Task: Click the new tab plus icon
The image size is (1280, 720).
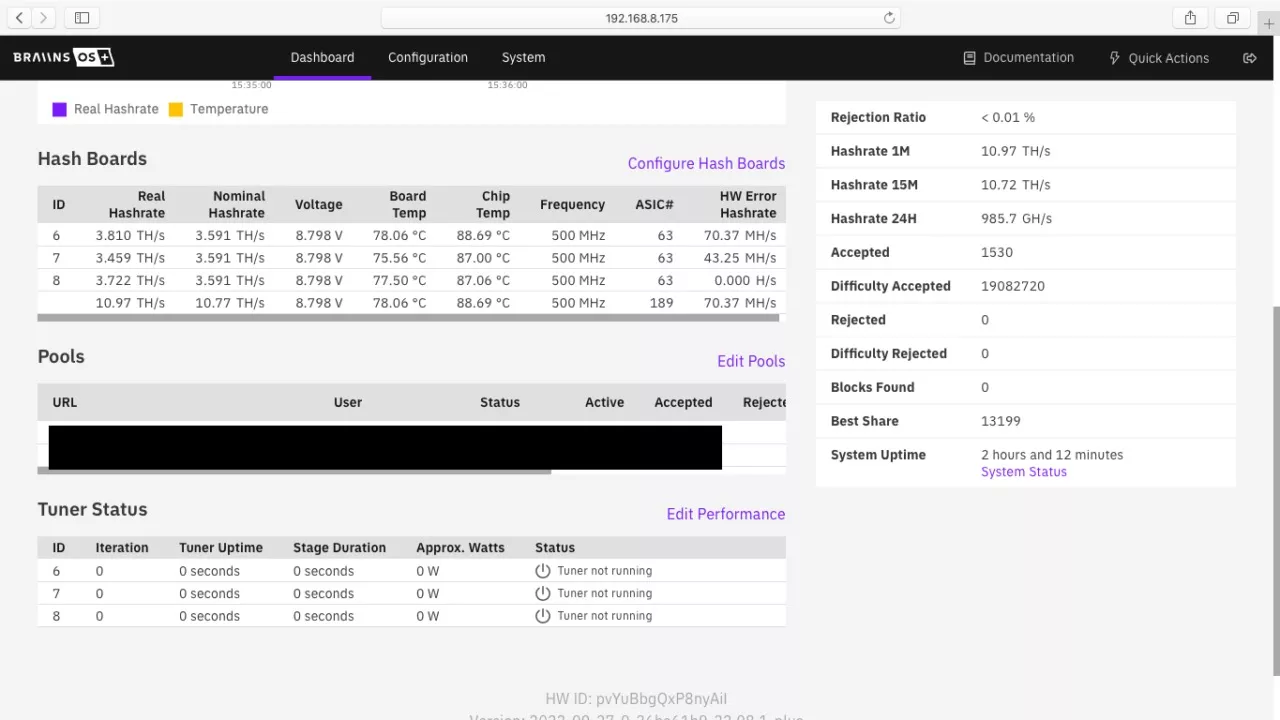Action: [x=1269, y=23]
